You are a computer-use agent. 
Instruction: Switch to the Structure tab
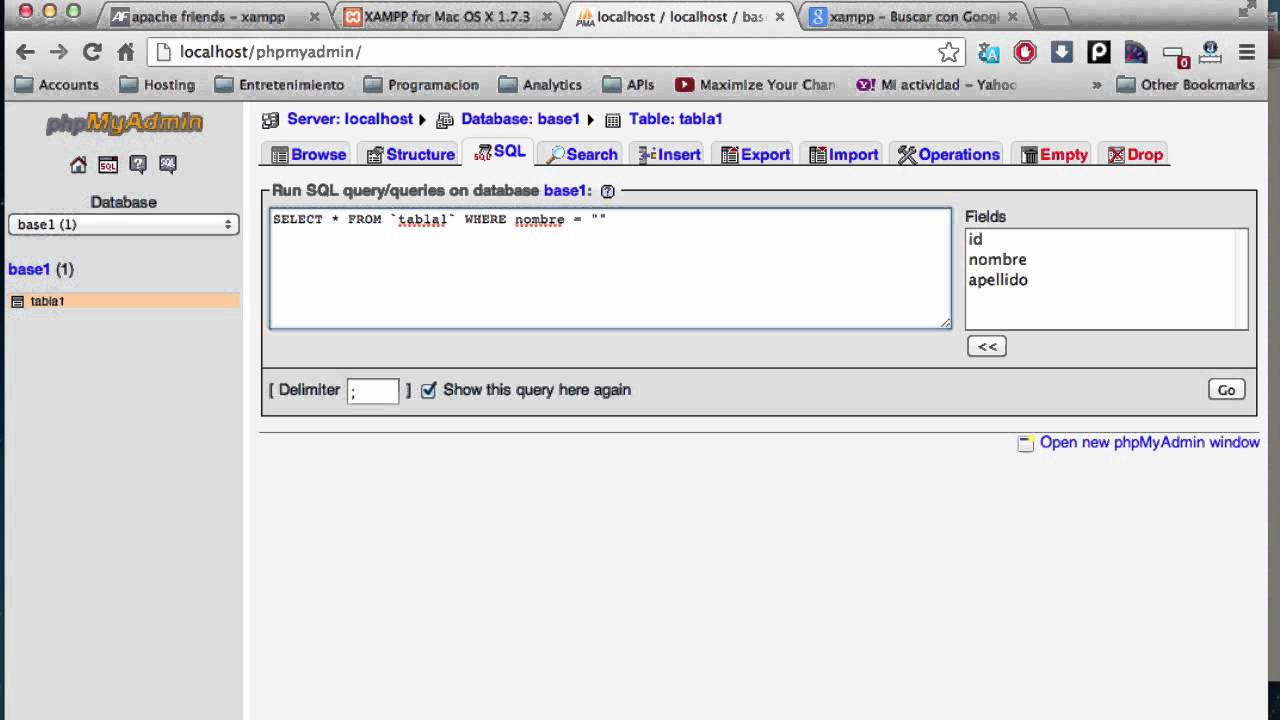tap(410, 154)
